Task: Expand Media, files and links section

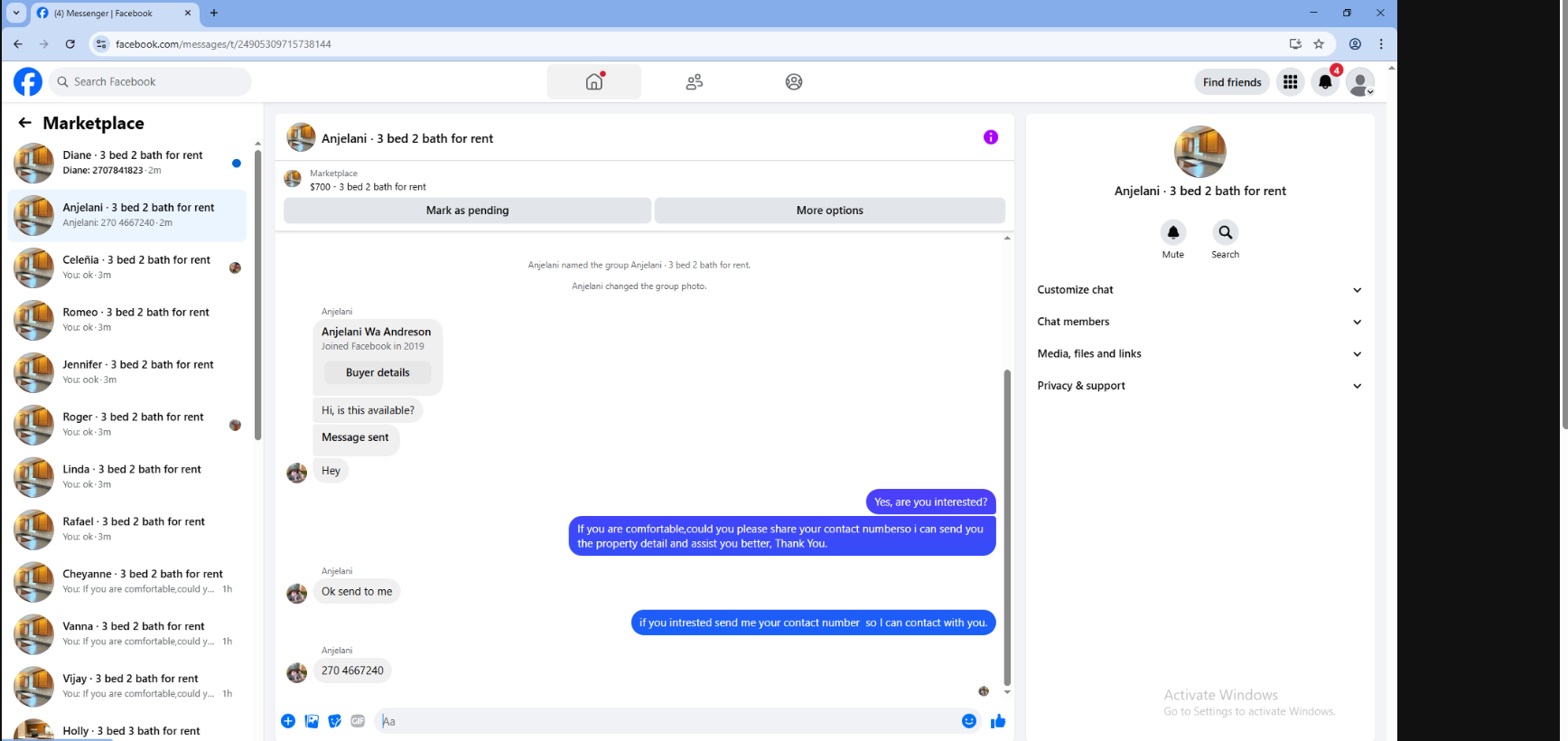Action: 1199,354
